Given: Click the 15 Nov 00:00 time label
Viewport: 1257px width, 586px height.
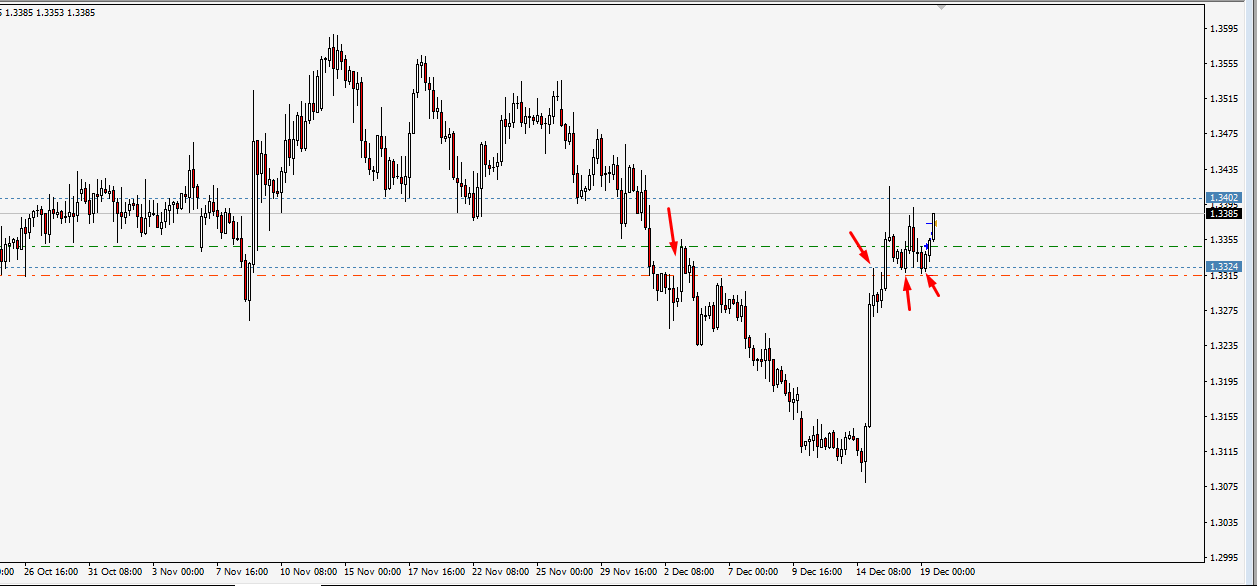Looking at the screenshot, I should (x=372, y=572).
